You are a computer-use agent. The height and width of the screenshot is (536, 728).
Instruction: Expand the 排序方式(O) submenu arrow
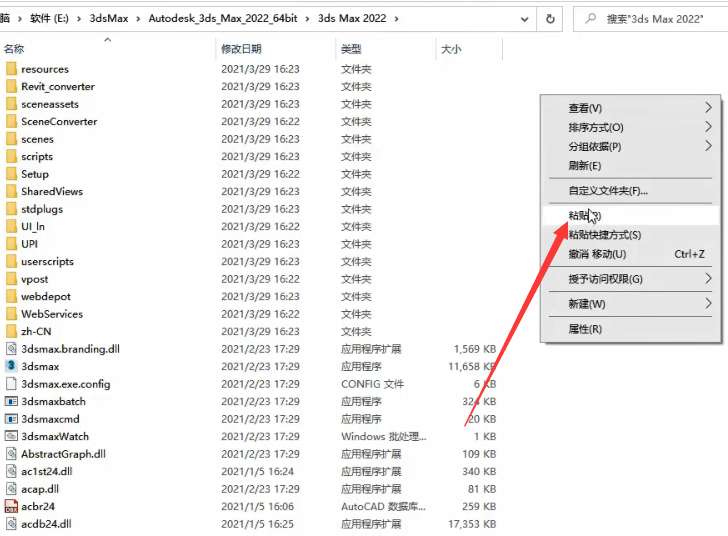pos(708,127)
